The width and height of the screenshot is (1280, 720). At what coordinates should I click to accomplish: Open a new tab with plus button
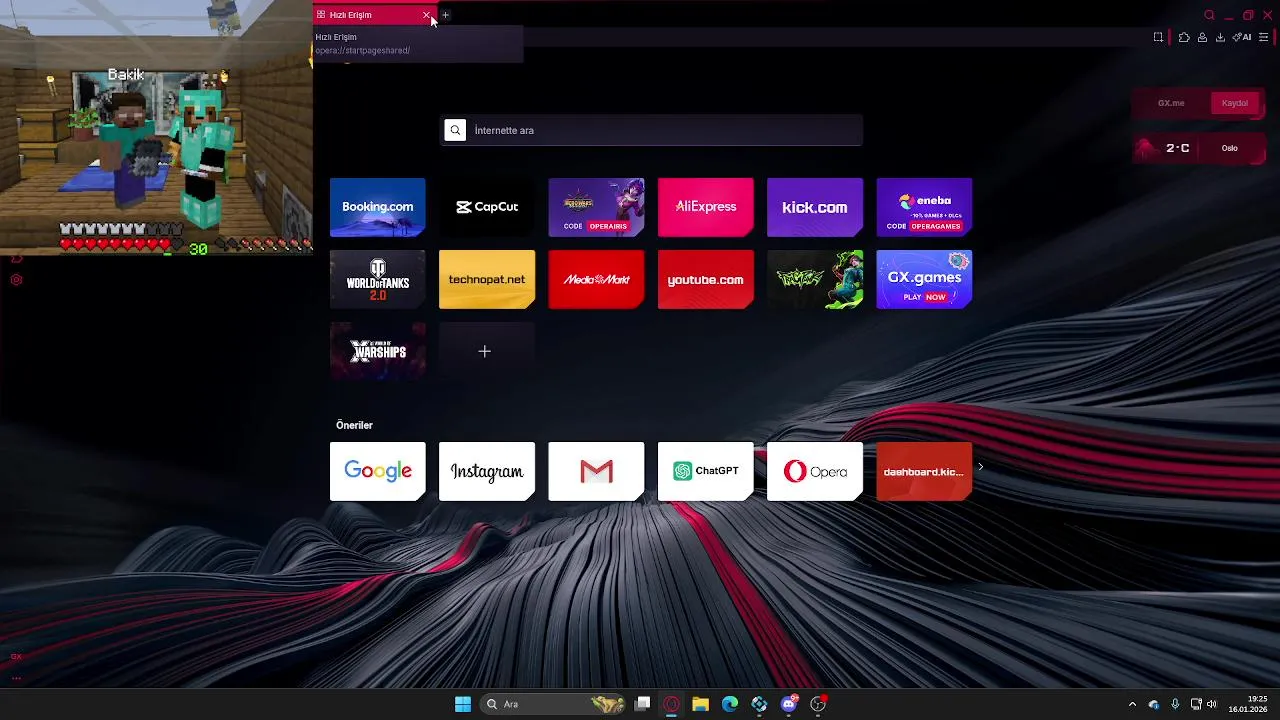click(446, 15)
